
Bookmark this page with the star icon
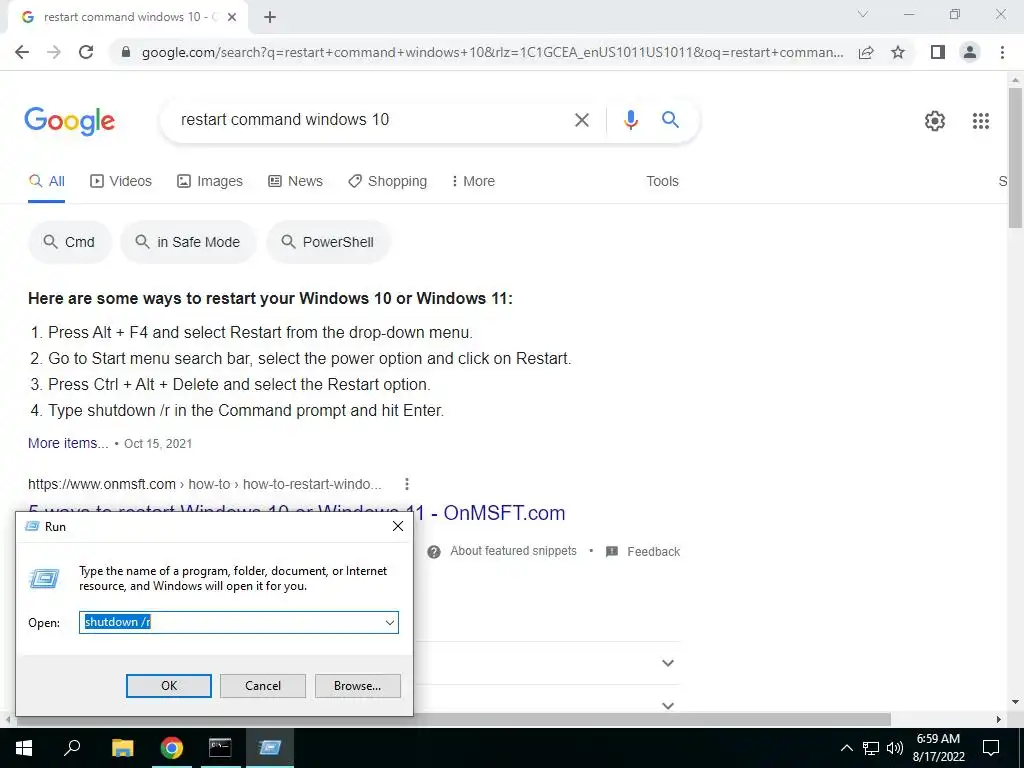(x=898, y=52)
